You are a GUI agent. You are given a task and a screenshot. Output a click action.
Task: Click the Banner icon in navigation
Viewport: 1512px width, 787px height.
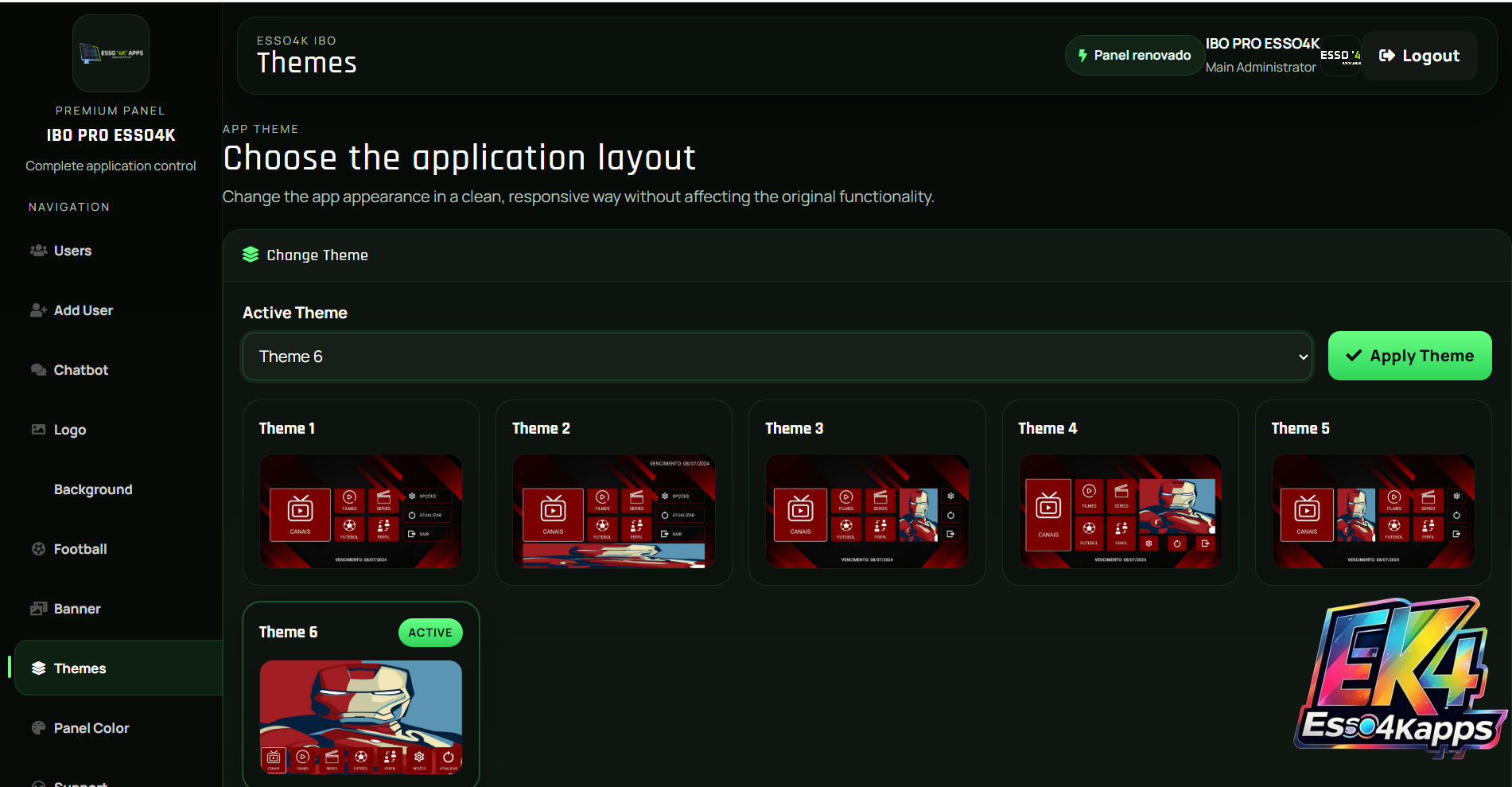pos(38,609)
